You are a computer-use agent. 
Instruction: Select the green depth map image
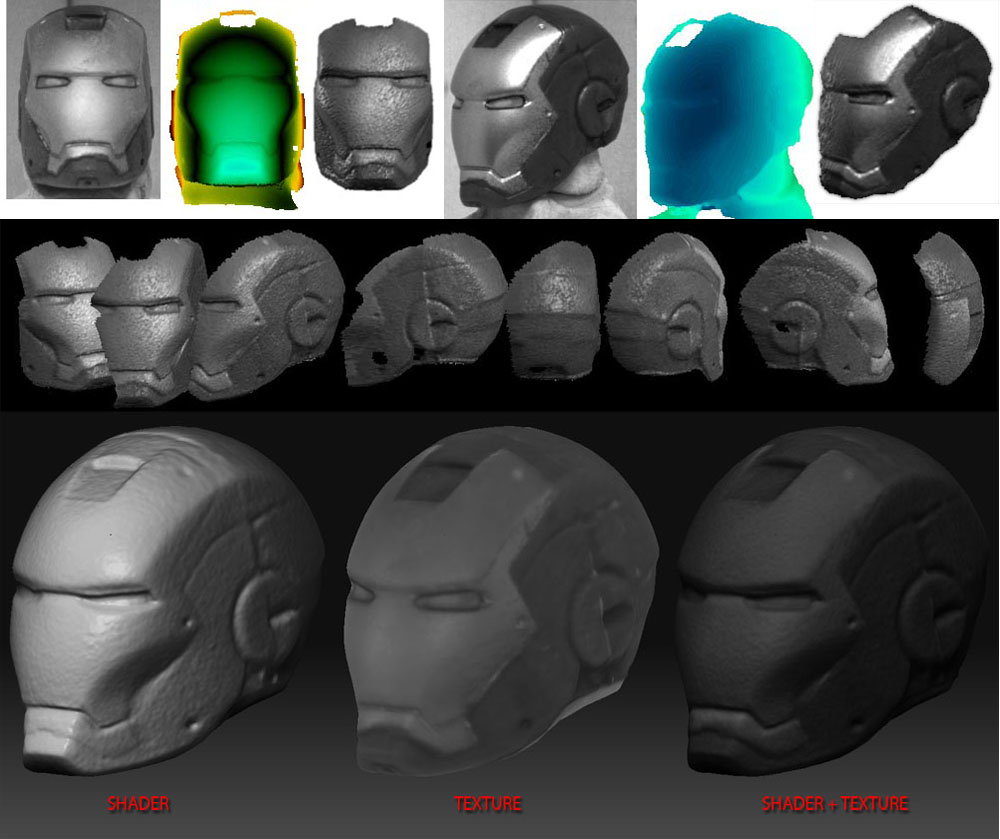click(237, 110)
